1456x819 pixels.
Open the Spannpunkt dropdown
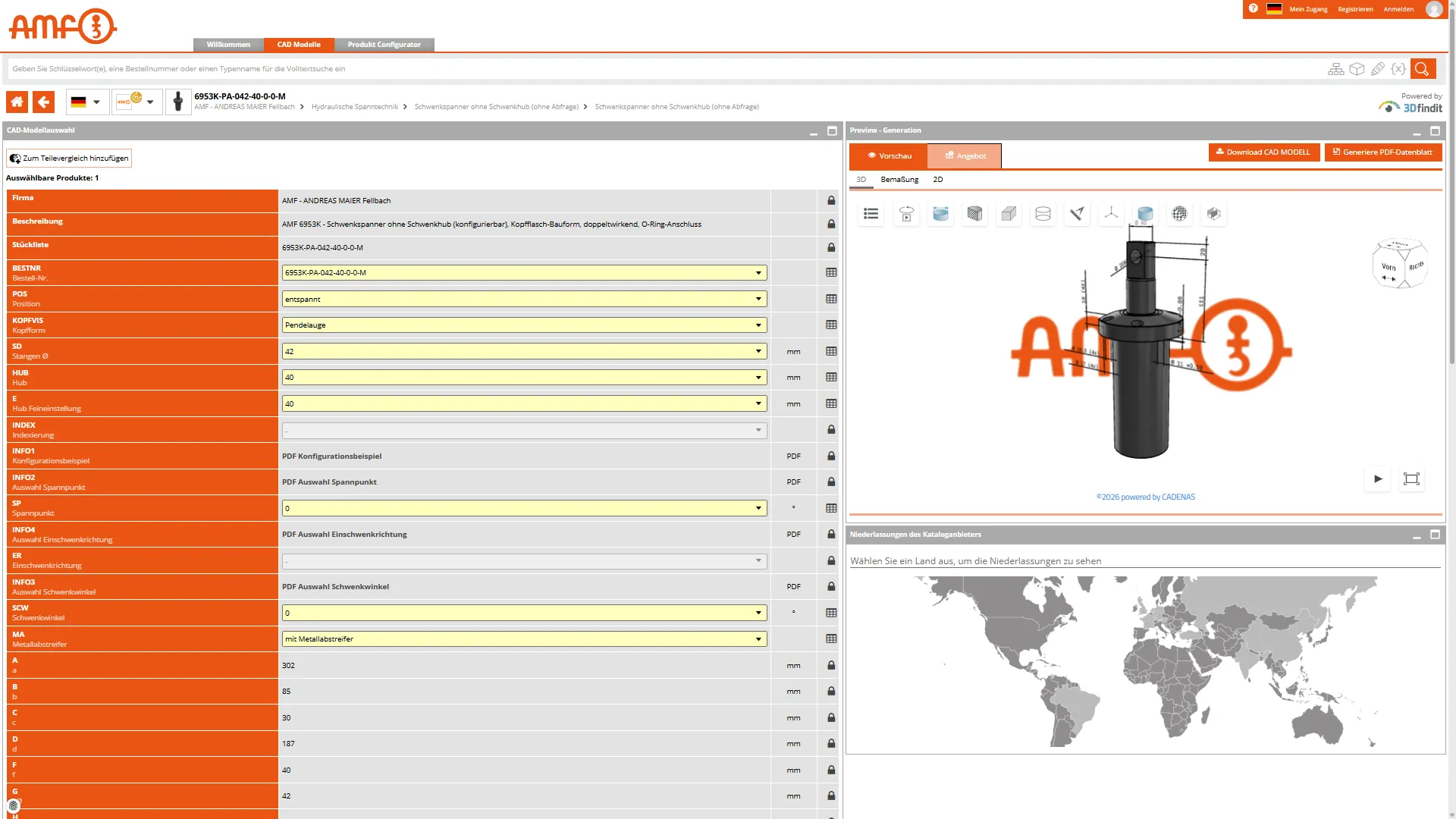(x=524, y=509)
